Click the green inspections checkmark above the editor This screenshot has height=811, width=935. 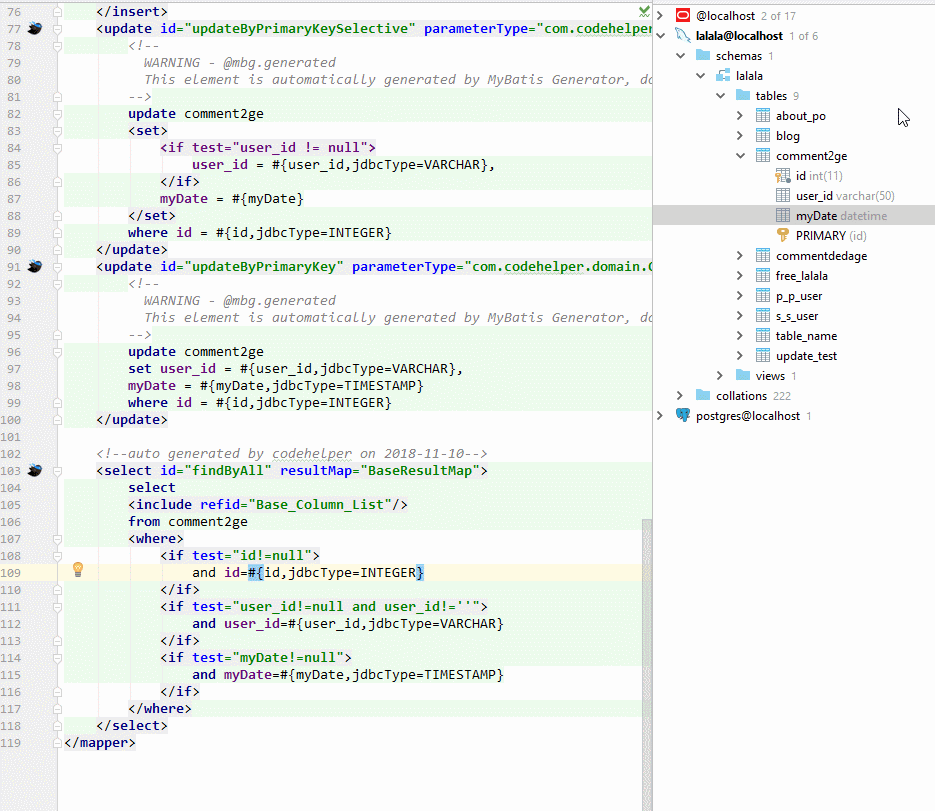644,9
